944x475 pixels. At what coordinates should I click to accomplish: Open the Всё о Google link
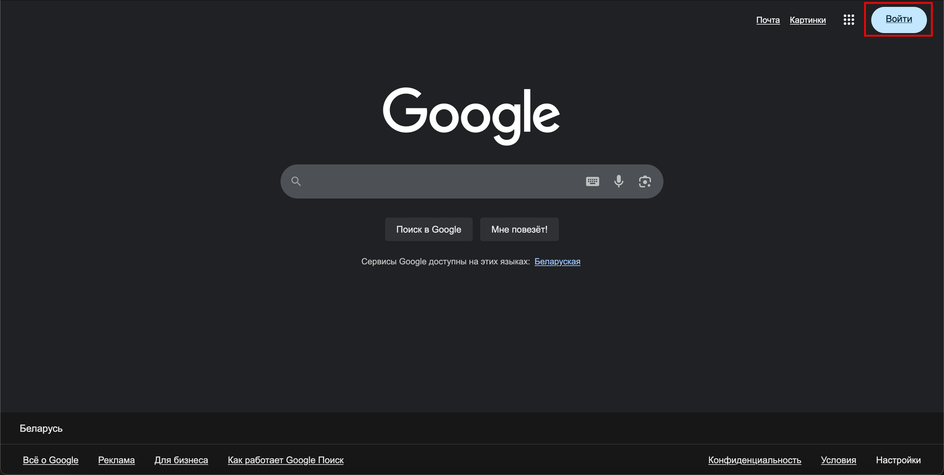click(x=51, y=460)
